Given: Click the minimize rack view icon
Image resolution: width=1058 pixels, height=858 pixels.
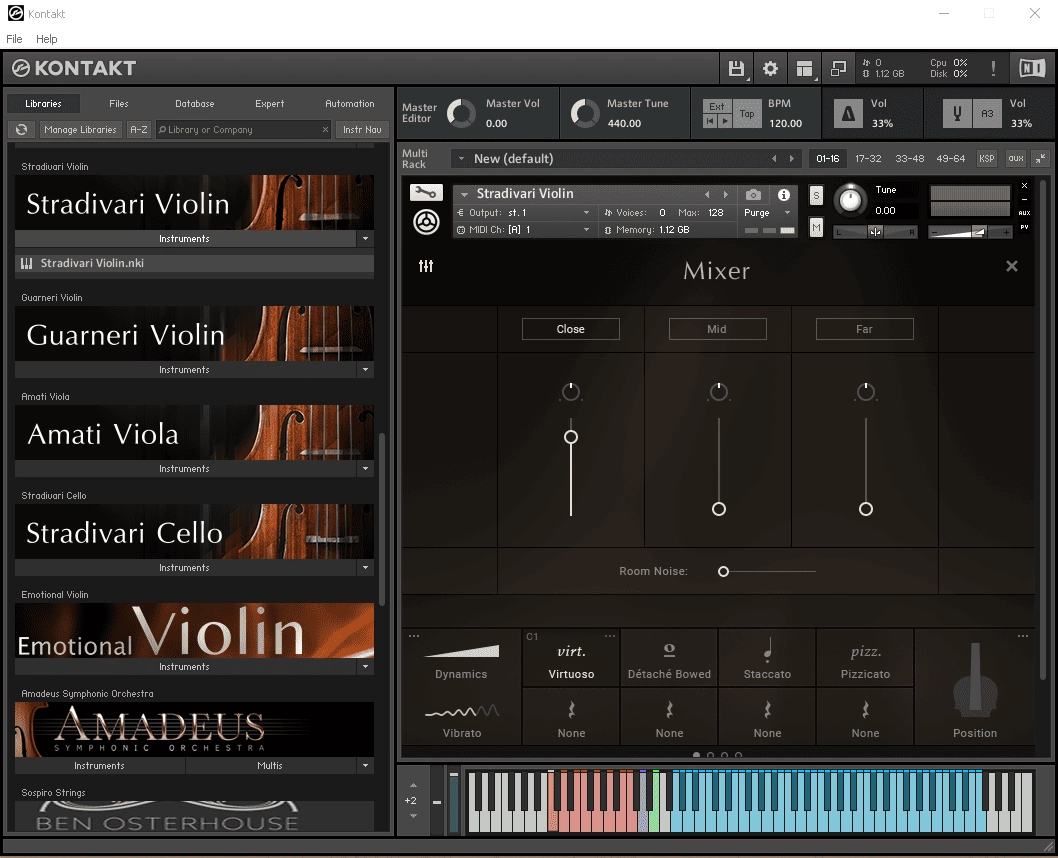Looking at the screenshot, I should click(838, 68).
